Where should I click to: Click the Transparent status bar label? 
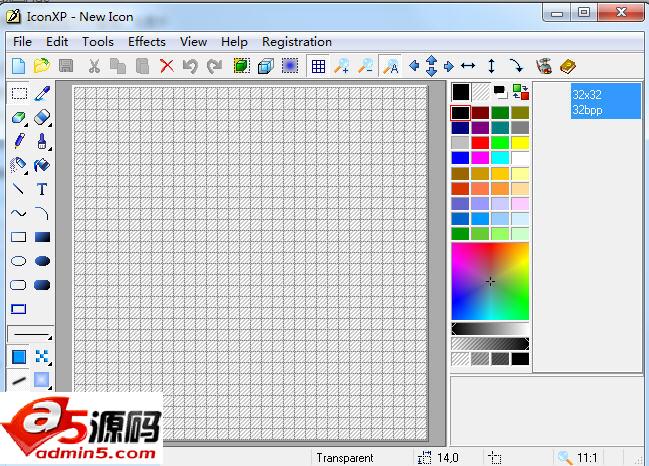[345, 458]
